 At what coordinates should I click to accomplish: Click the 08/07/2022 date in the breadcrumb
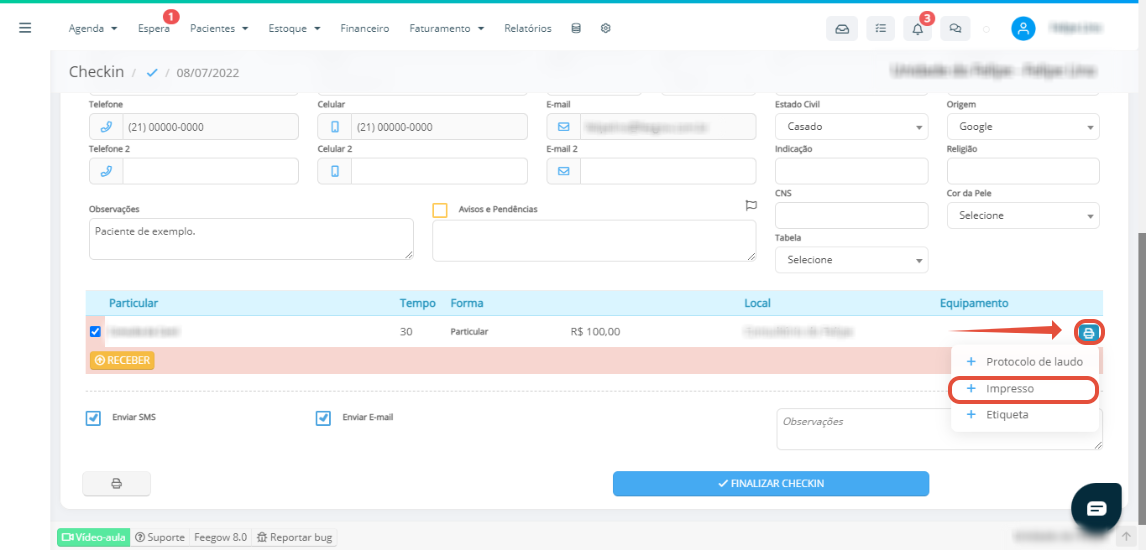click(208, 72)
